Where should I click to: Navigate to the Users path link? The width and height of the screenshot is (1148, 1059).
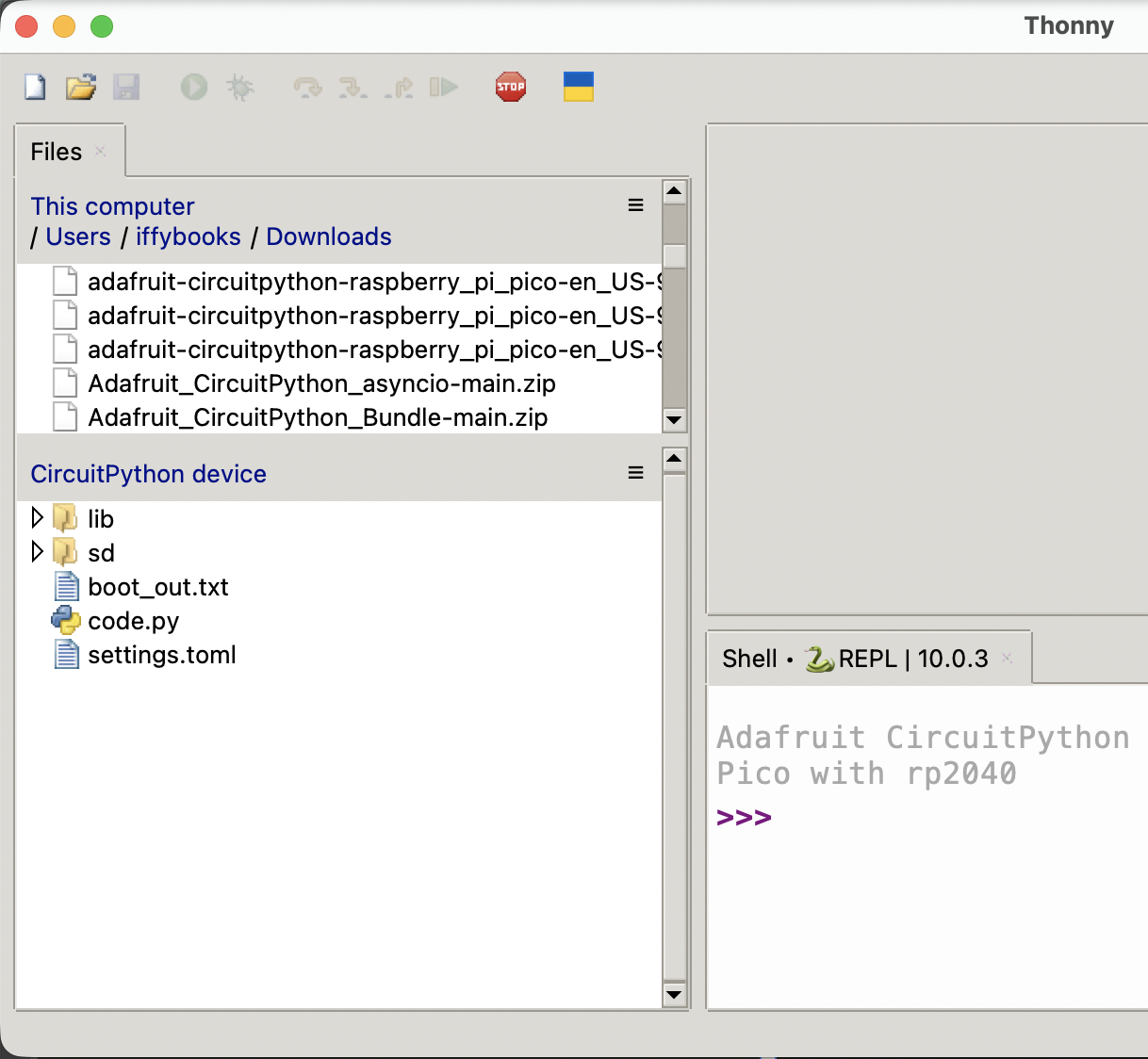click(78, 236)
